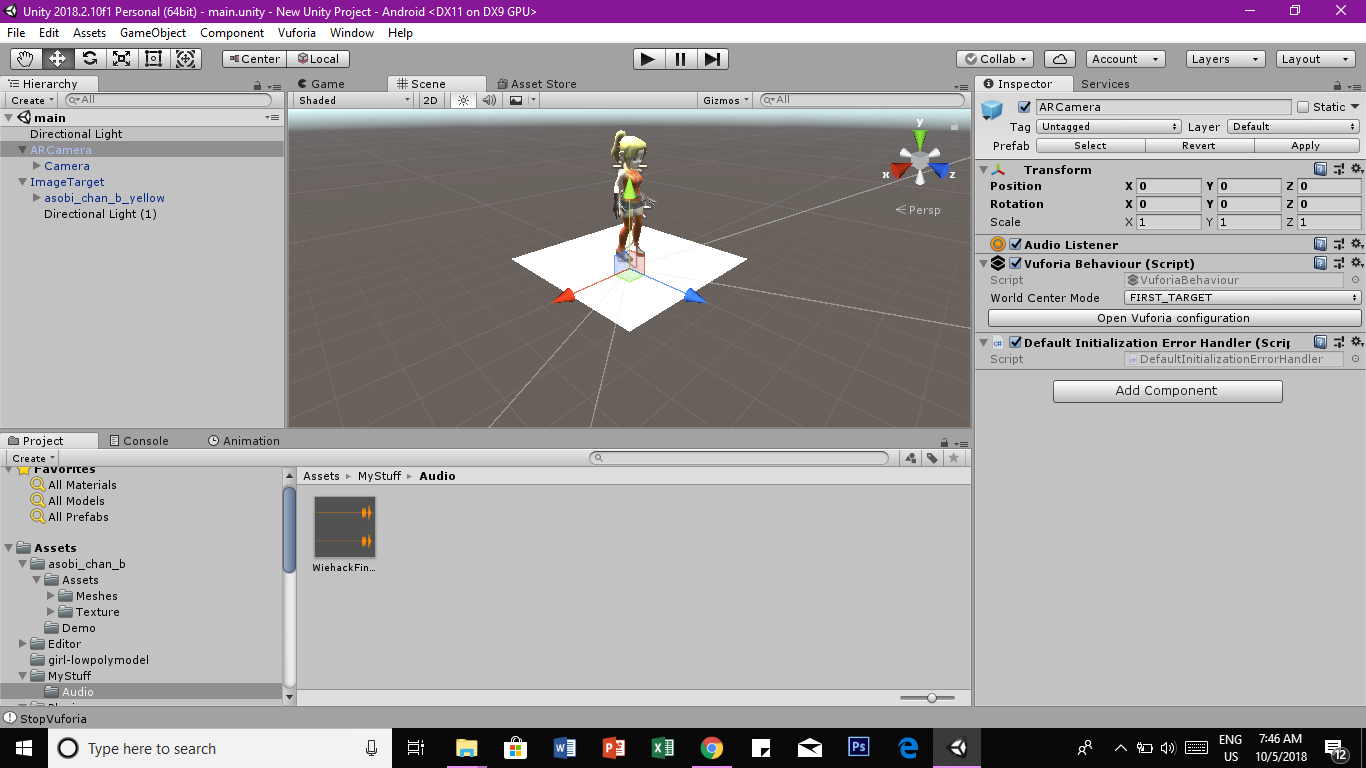The image size is (1366, 768).
Task: Click prefab Select button
Action: pos(1090,146)
